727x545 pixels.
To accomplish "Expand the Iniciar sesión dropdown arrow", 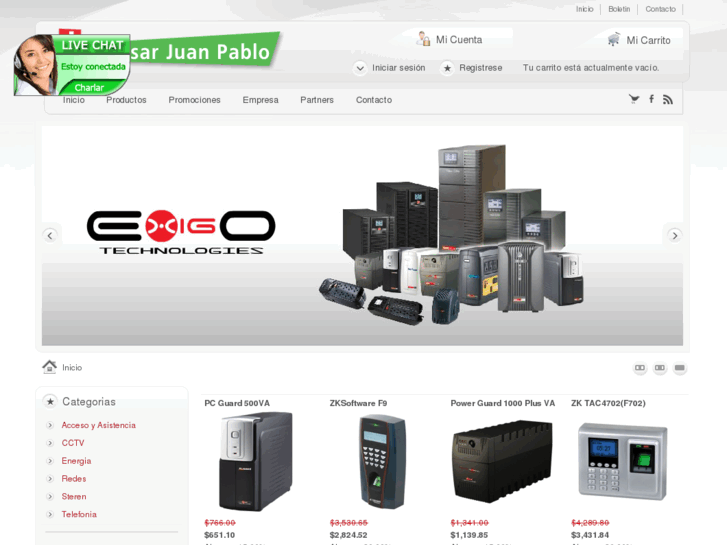I will click(360, 68).
